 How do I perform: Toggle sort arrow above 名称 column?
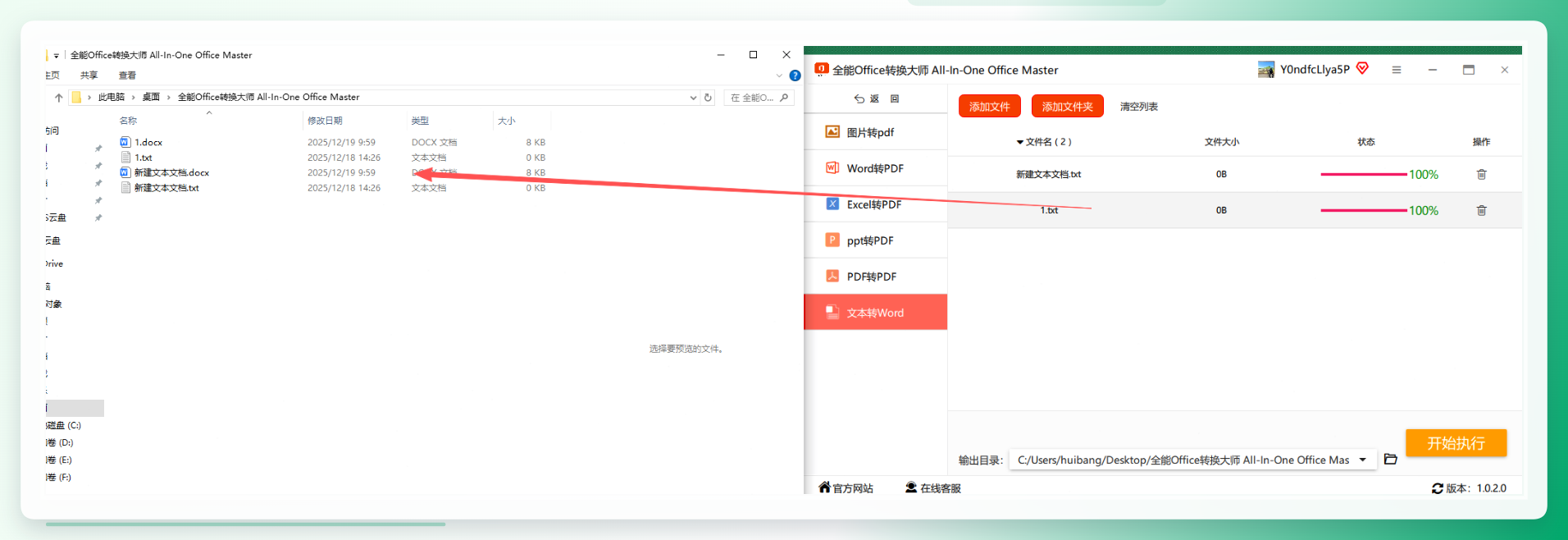(209, 113)
